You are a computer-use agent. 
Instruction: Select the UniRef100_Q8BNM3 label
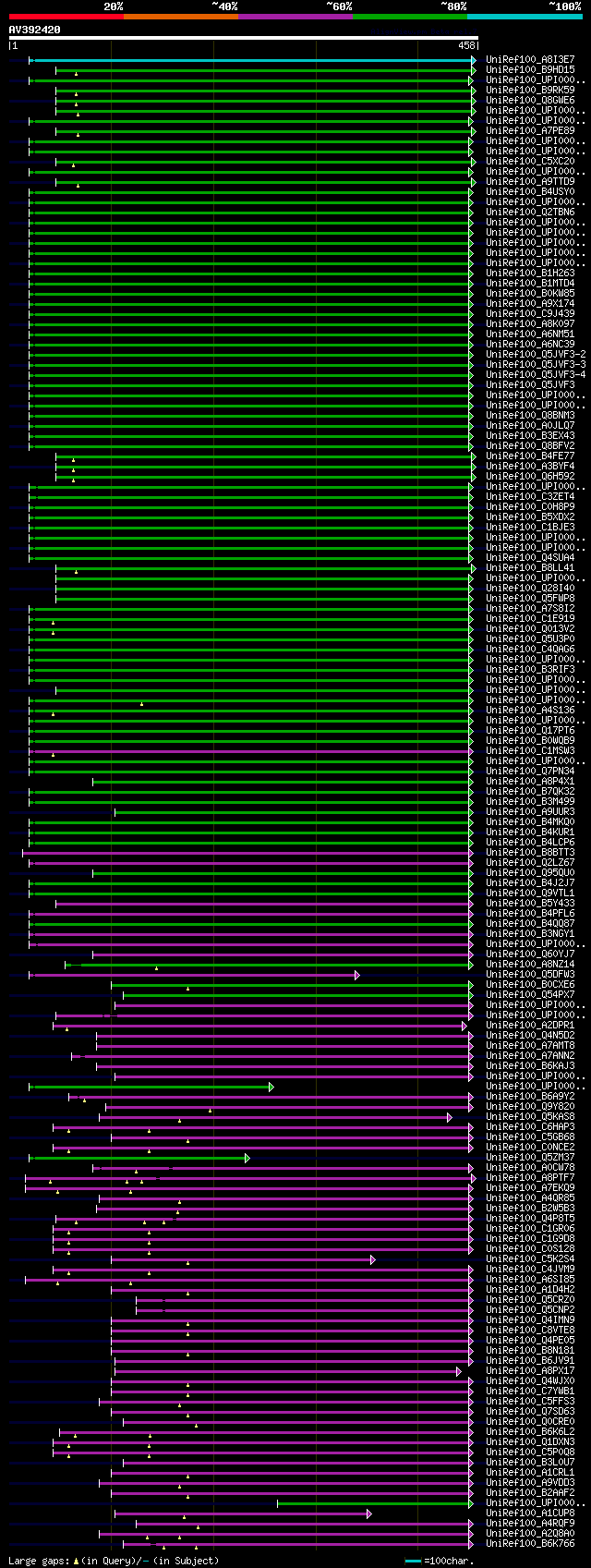tap(530, 415)
